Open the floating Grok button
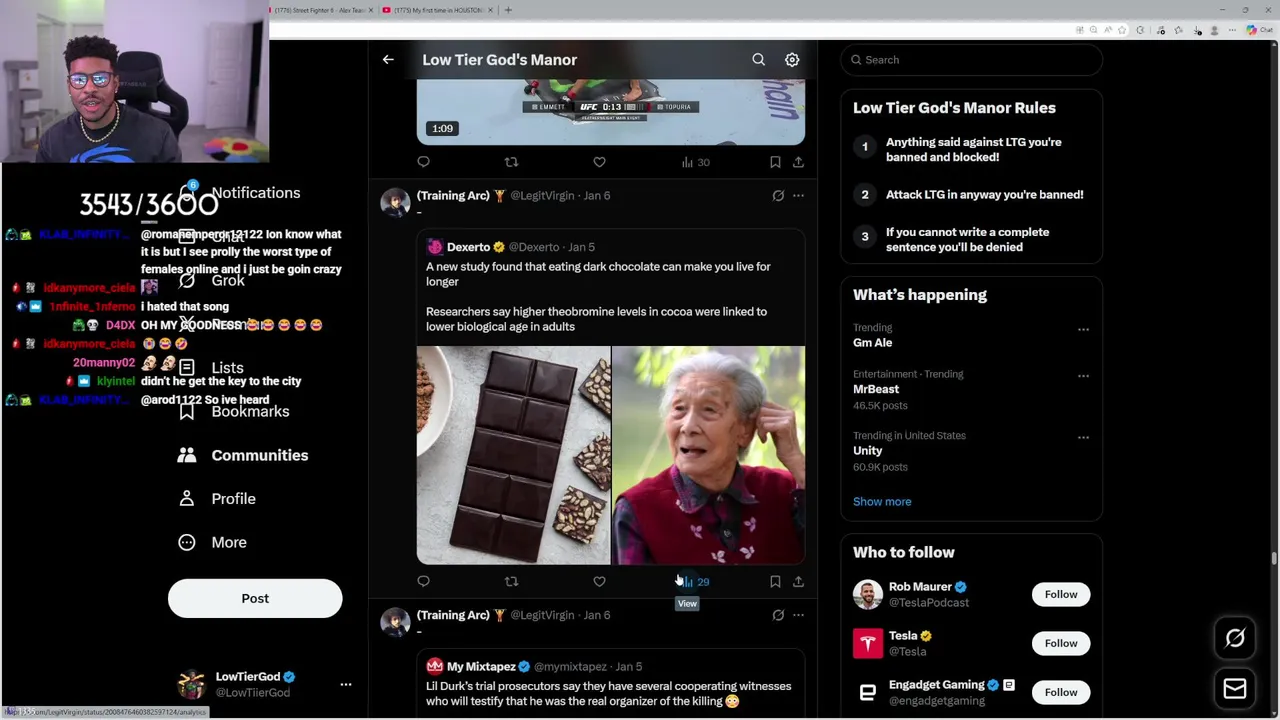This screenshot has height=720, width=1280. pyautogui.click(x=1235, y=638)
